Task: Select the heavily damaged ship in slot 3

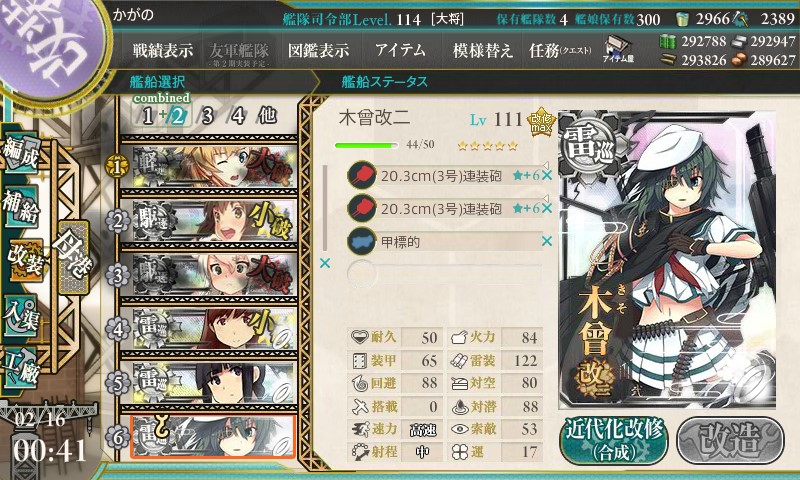Action: click(209, 274)
